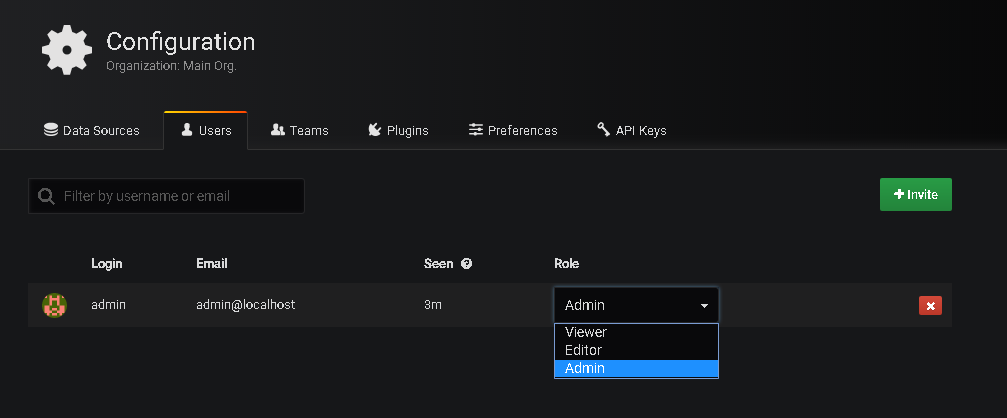
Task: Remove admin user with red X
Action: point(930,306)
